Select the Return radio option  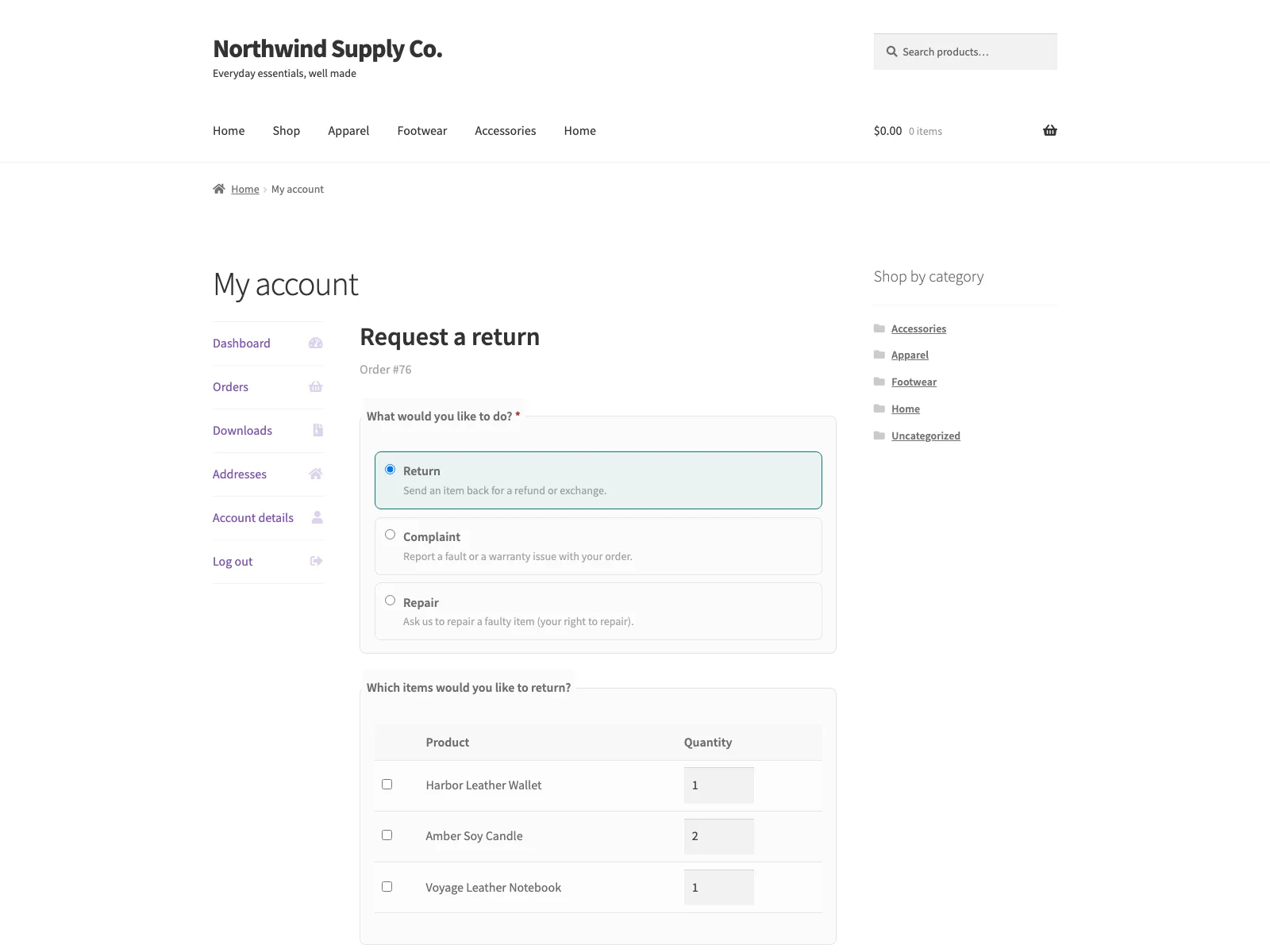click(390, 470)
